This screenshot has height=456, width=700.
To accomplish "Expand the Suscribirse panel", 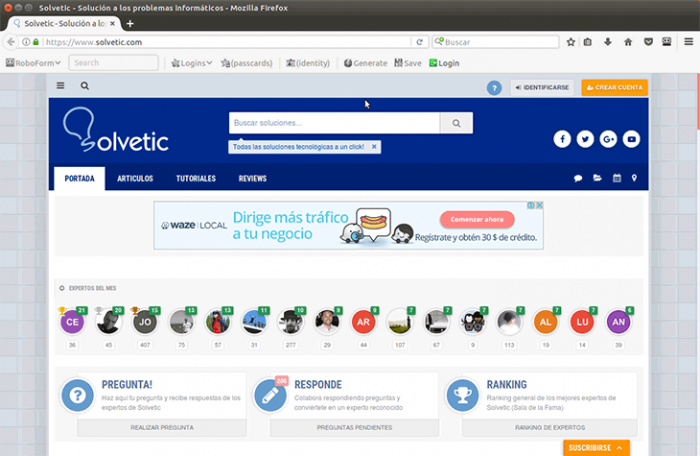I will coord(596,448).
